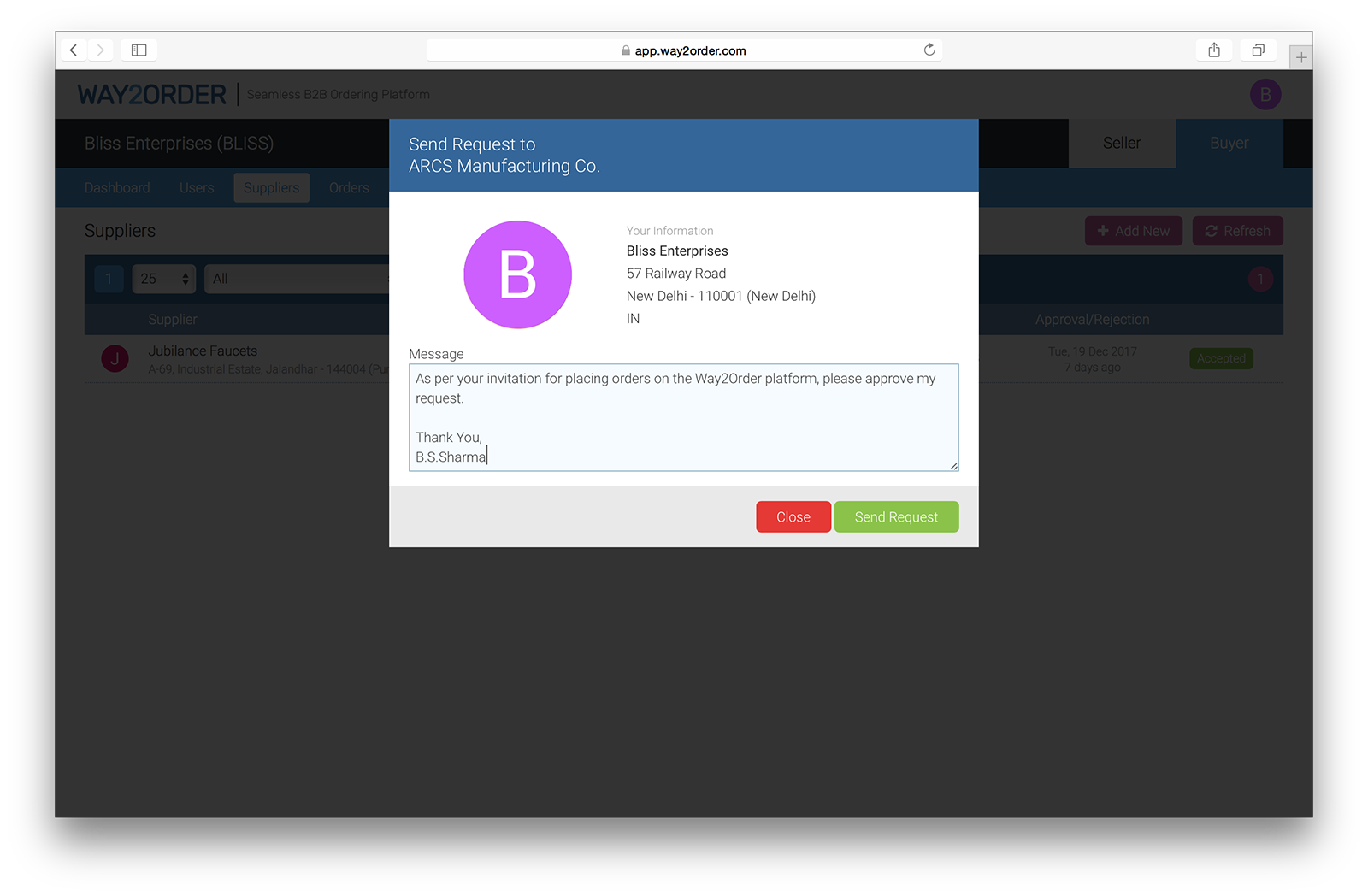This screenshot has width=1368, height=896.
Task: Click the app.way2order.com address bar
Action: pyautogui.click(x=684, y=50)
